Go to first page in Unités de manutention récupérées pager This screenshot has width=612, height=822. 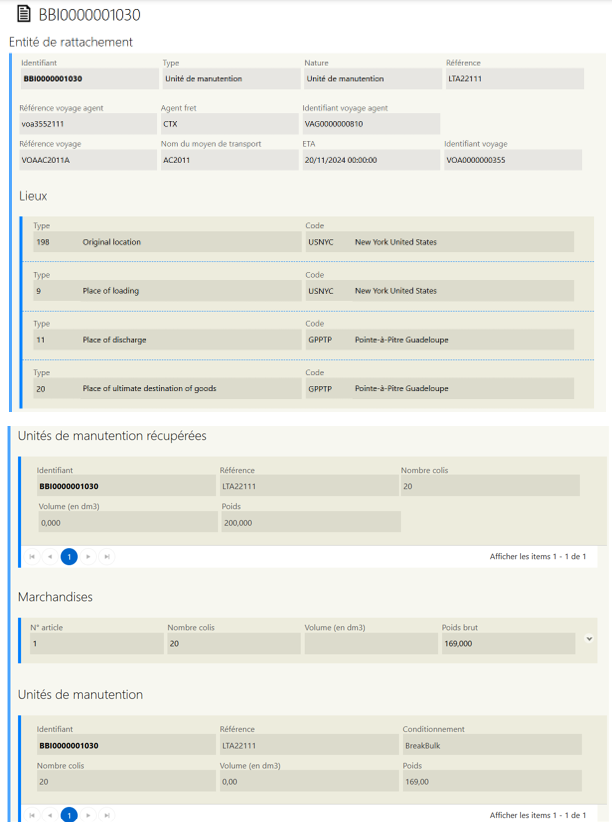31,556
